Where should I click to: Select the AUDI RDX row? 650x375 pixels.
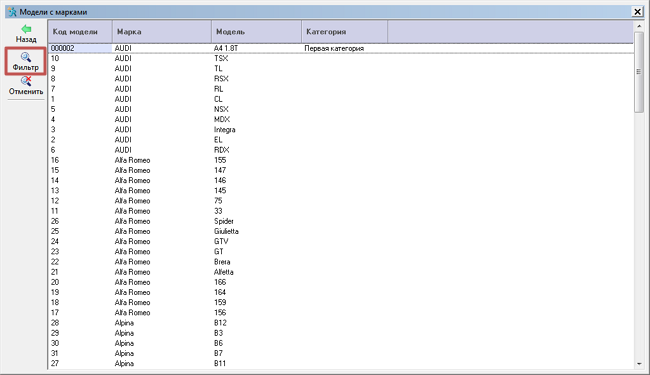pos(341,150)
